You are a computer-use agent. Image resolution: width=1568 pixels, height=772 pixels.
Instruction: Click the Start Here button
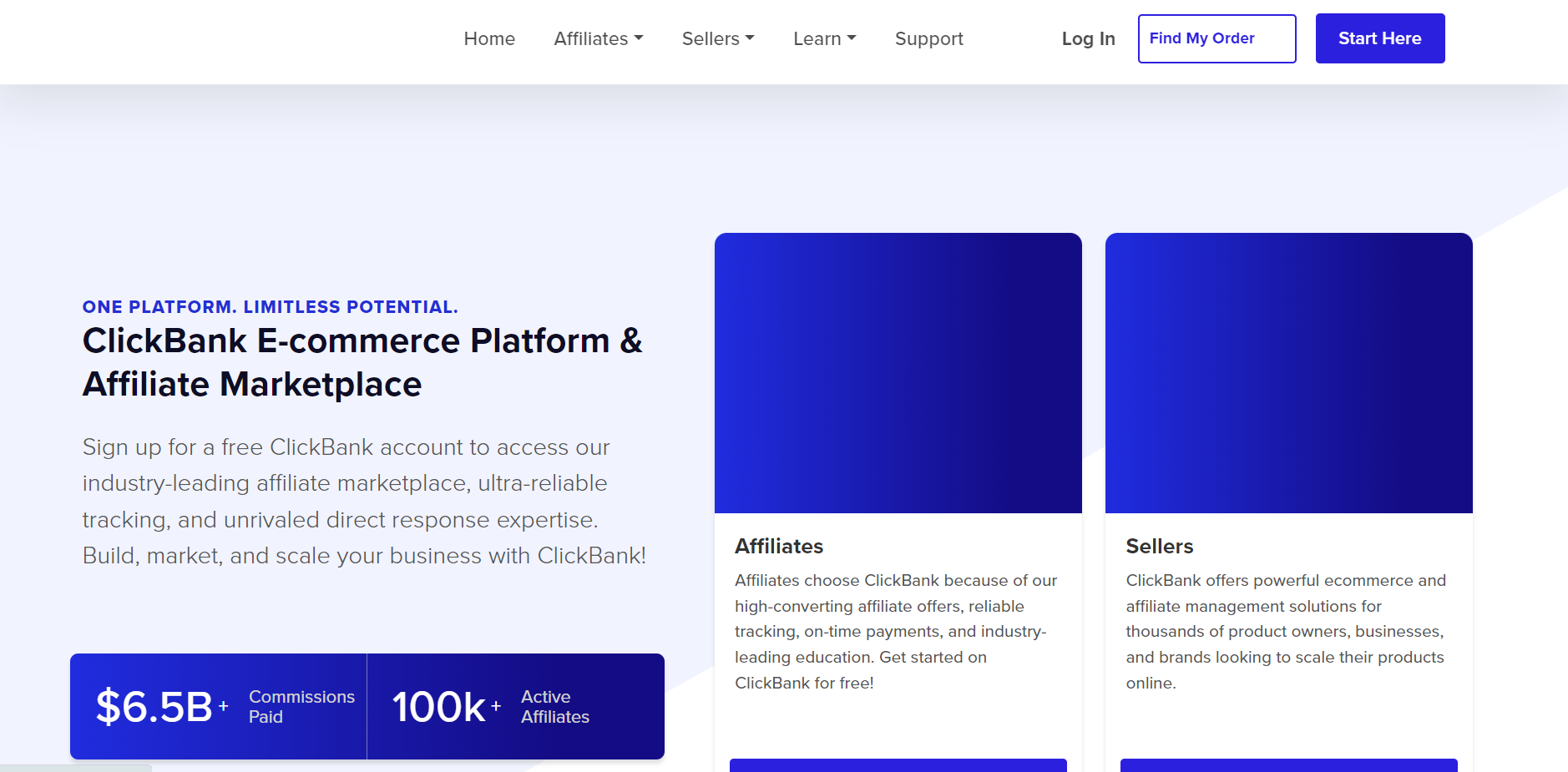click(x=1380, y=38)
